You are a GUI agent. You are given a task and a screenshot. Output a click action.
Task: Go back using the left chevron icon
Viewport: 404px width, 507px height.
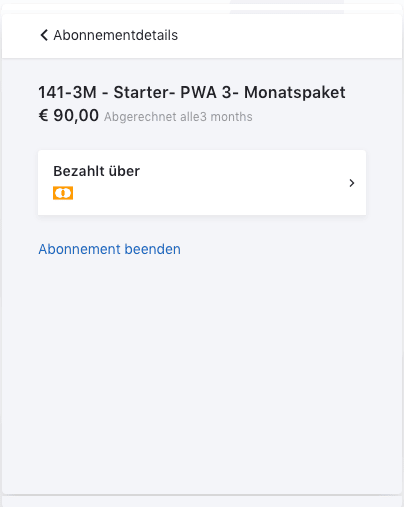(x=44, y=35)
